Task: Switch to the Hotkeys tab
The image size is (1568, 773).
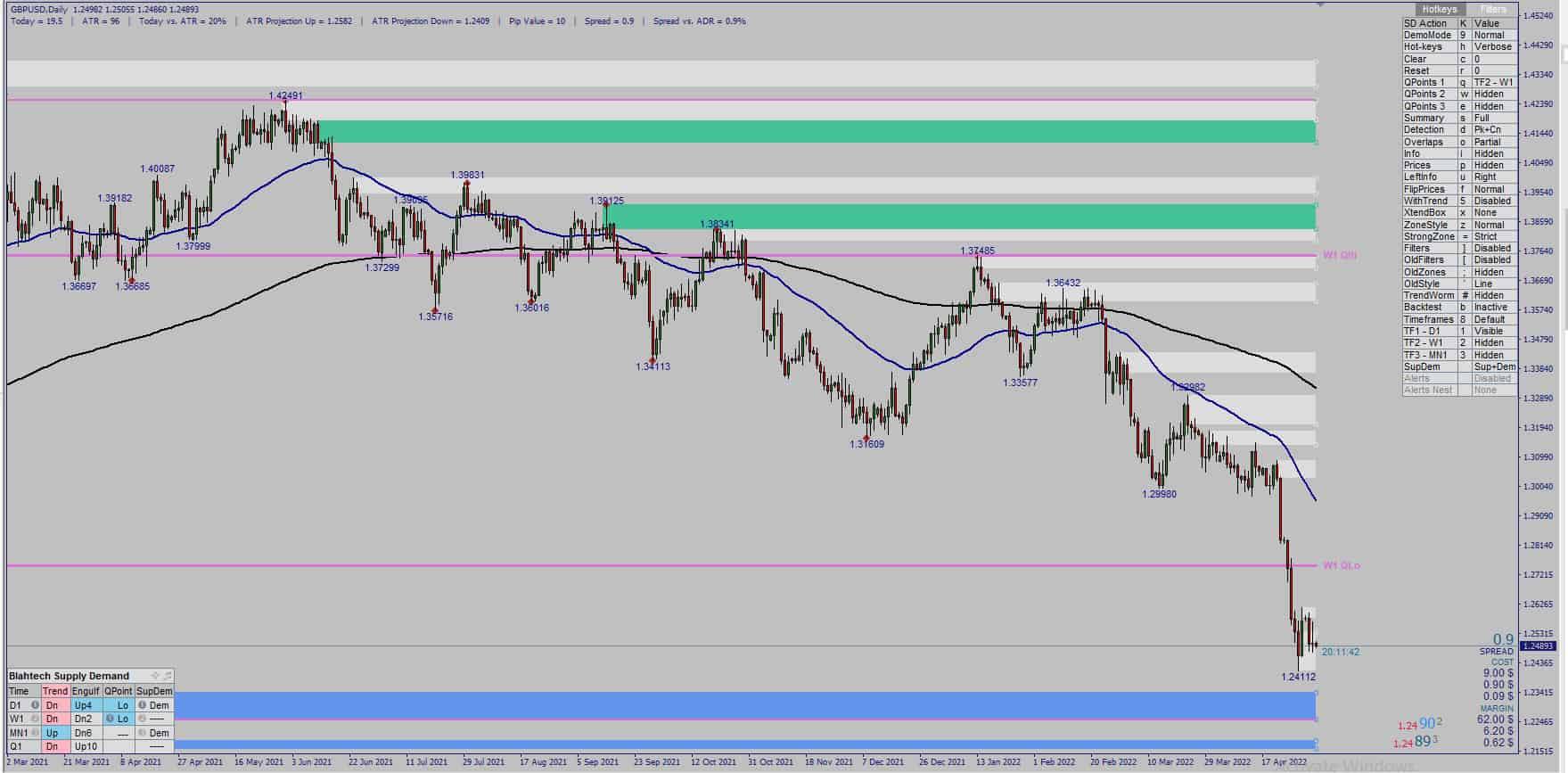Action: coord(1439,9)
